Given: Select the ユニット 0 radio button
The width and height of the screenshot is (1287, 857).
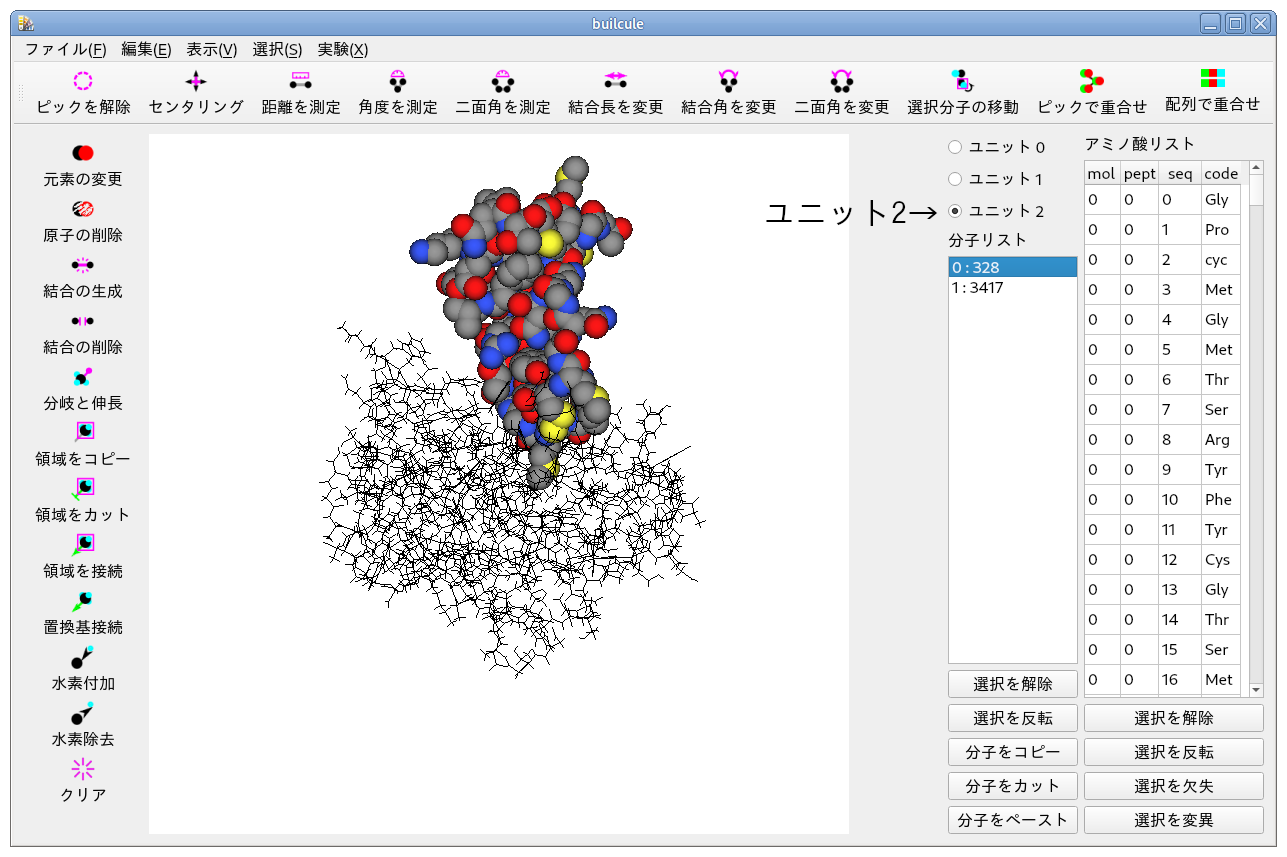Looking at the screenshot, I should 955,147.
